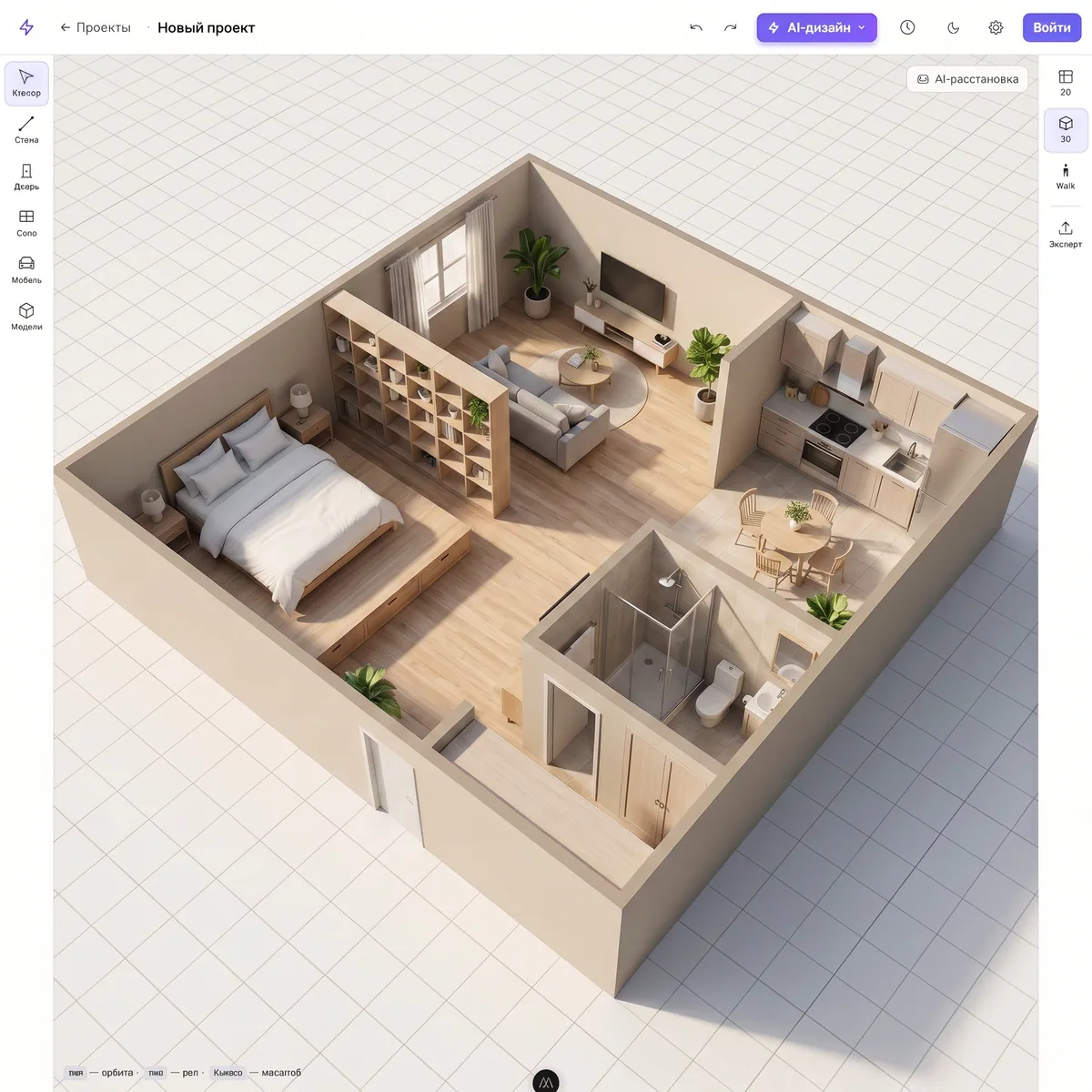
Task: Select the Стена wall drawing tool
Action: pos(26,130)
